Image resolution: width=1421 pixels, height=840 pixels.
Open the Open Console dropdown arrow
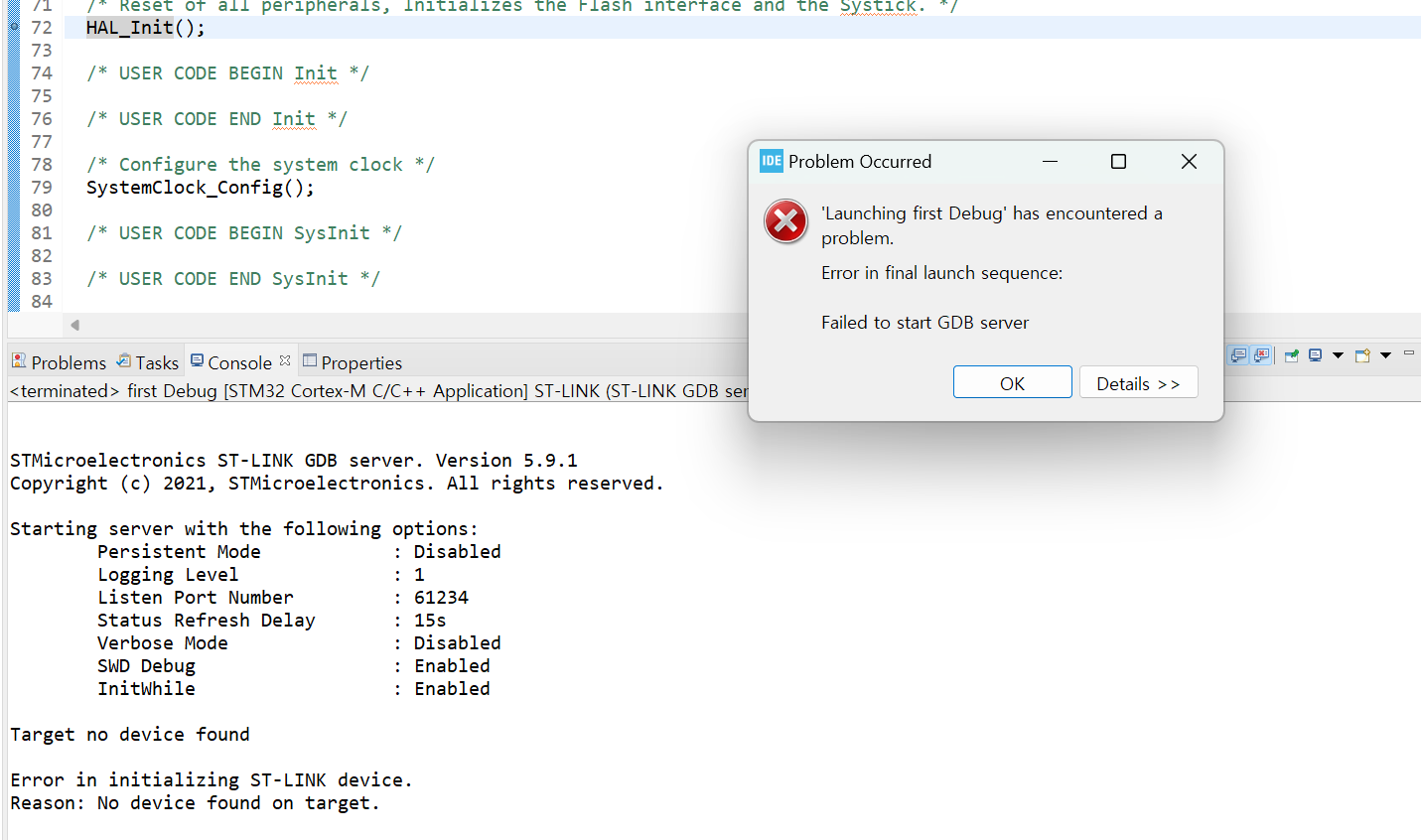[x=1385, y=355]
